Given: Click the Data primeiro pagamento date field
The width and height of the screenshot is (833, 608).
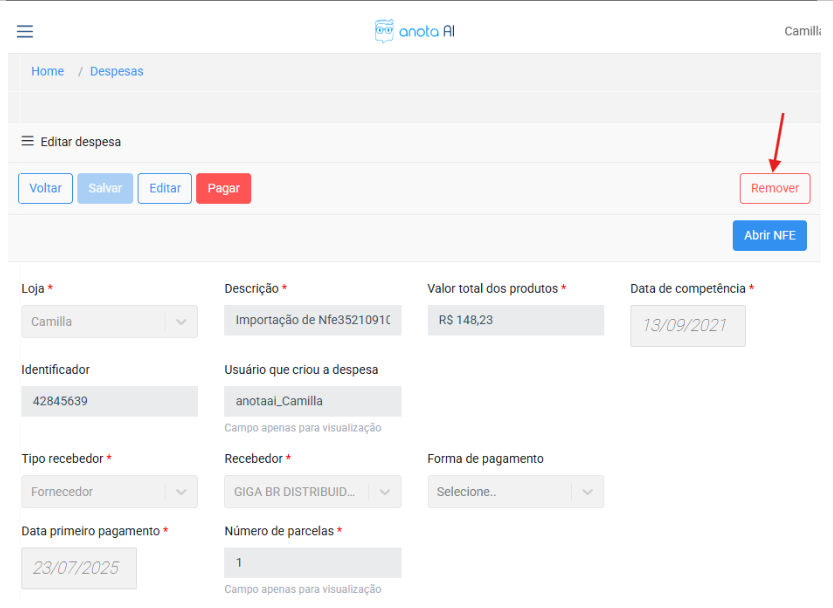Looking at the screenshot, I should coord(78,568).
